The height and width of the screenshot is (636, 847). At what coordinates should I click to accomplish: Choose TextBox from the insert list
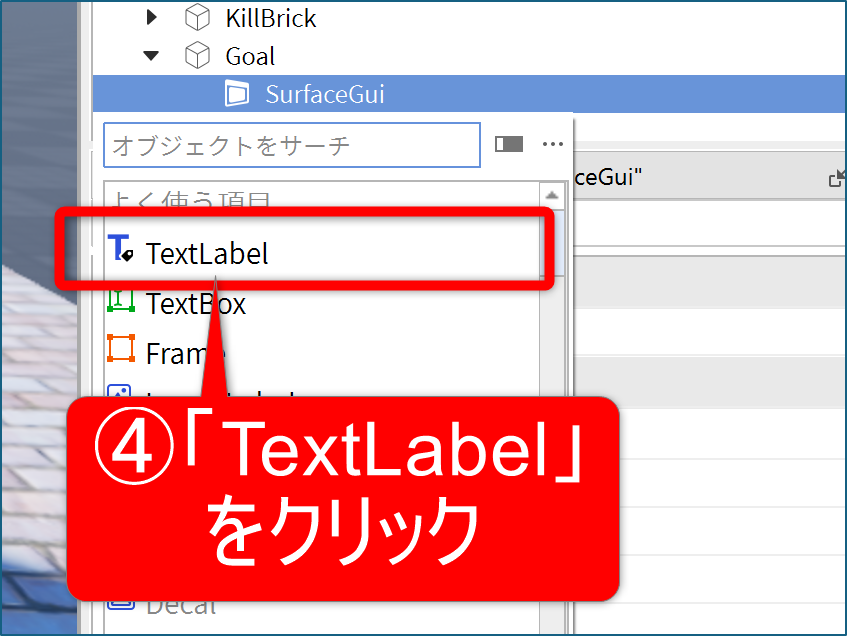pyautogui.click(x=196, y=303)
